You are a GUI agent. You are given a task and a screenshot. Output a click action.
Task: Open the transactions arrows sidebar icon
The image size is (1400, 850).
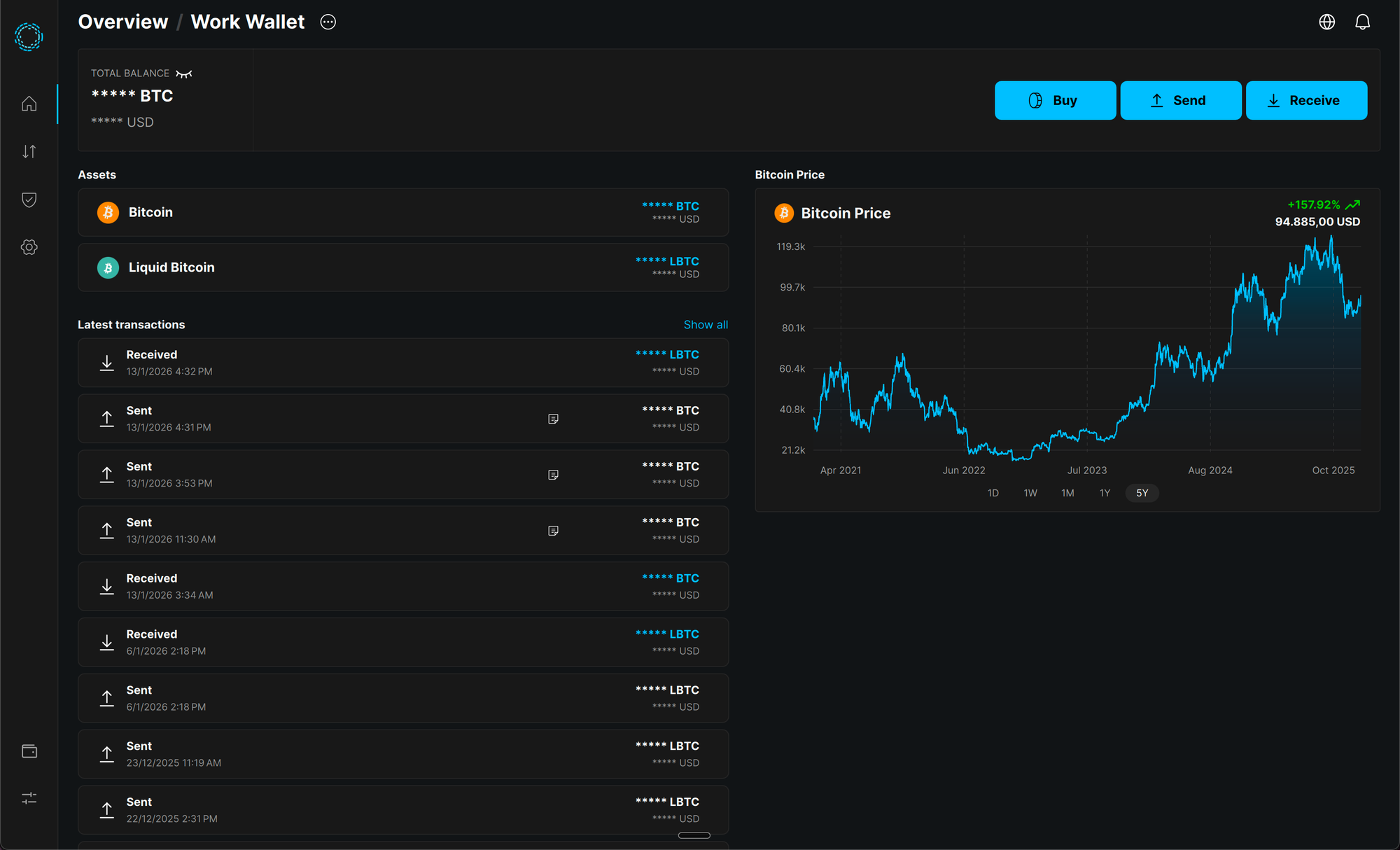[x=29, y=151]
